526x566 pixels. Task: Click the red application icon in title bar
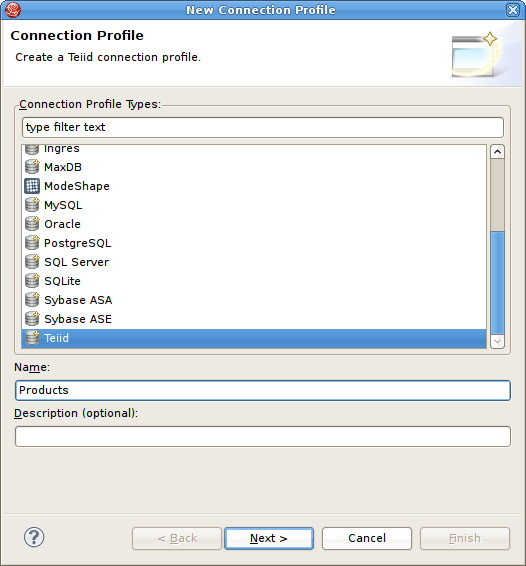(x=13, y=10)
